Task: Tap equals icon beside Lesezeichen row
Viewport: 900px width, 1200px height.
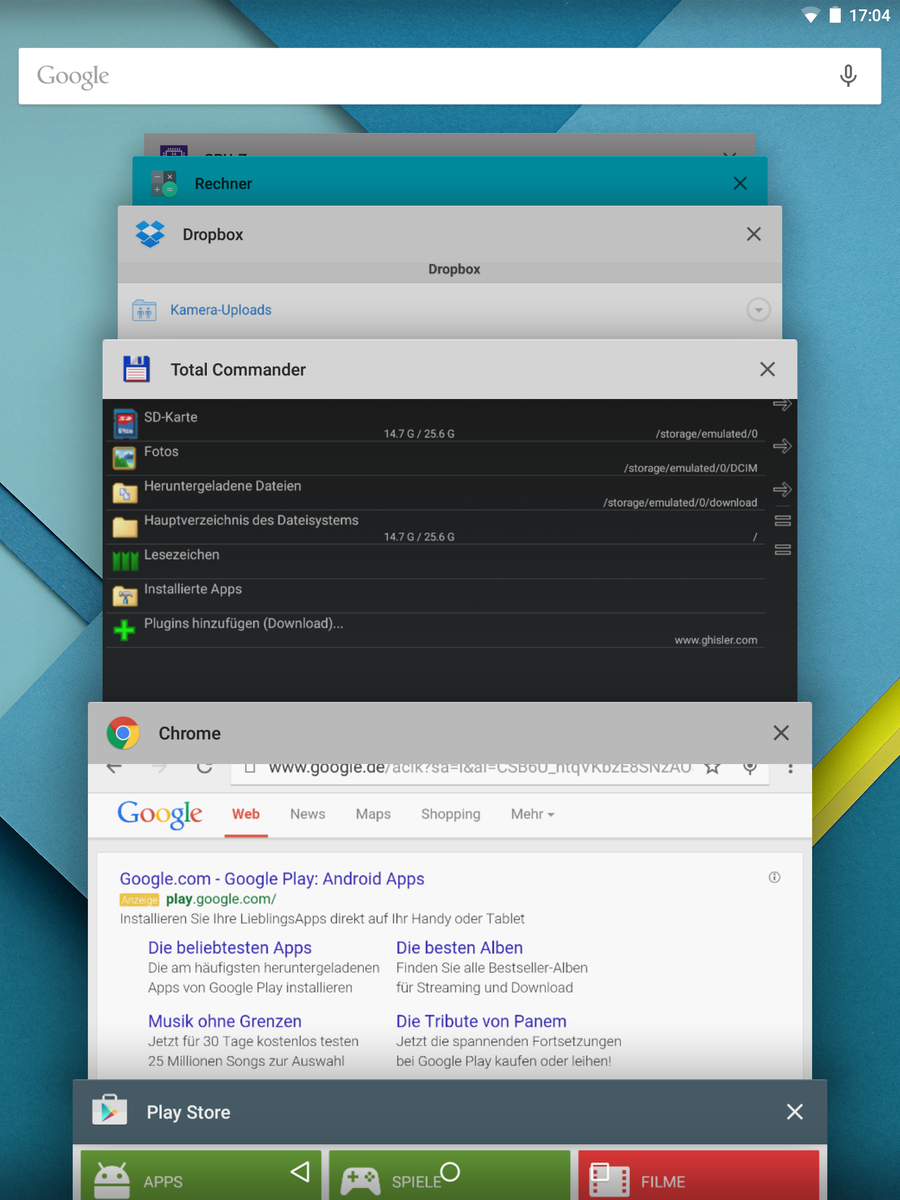Action: [782, 550]
